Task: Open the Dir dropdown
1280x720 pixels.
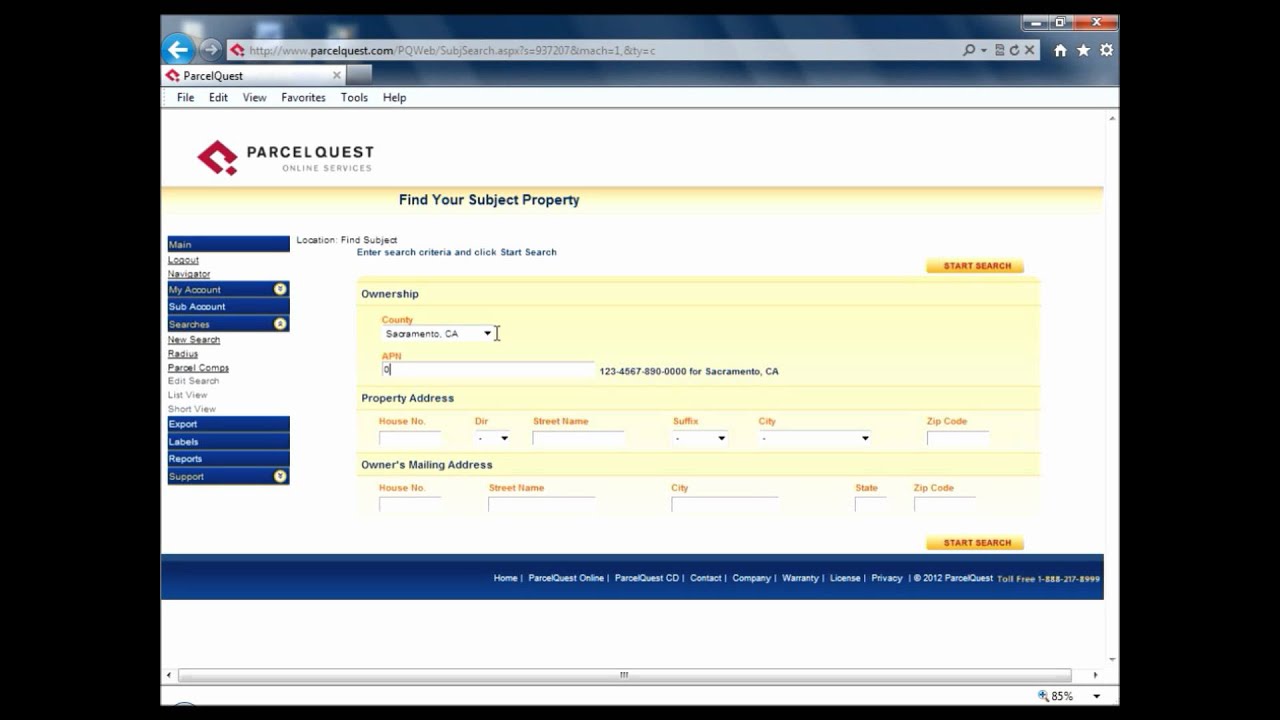Action: tap(492, 438)
